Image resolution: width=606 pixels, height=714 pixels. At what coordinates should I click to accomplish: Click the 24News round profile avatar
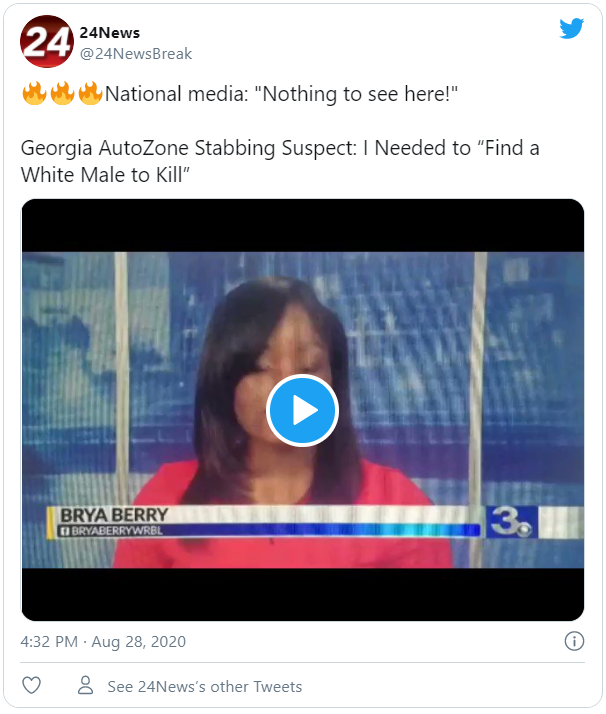pyautogui.click(x=46, y=41)
